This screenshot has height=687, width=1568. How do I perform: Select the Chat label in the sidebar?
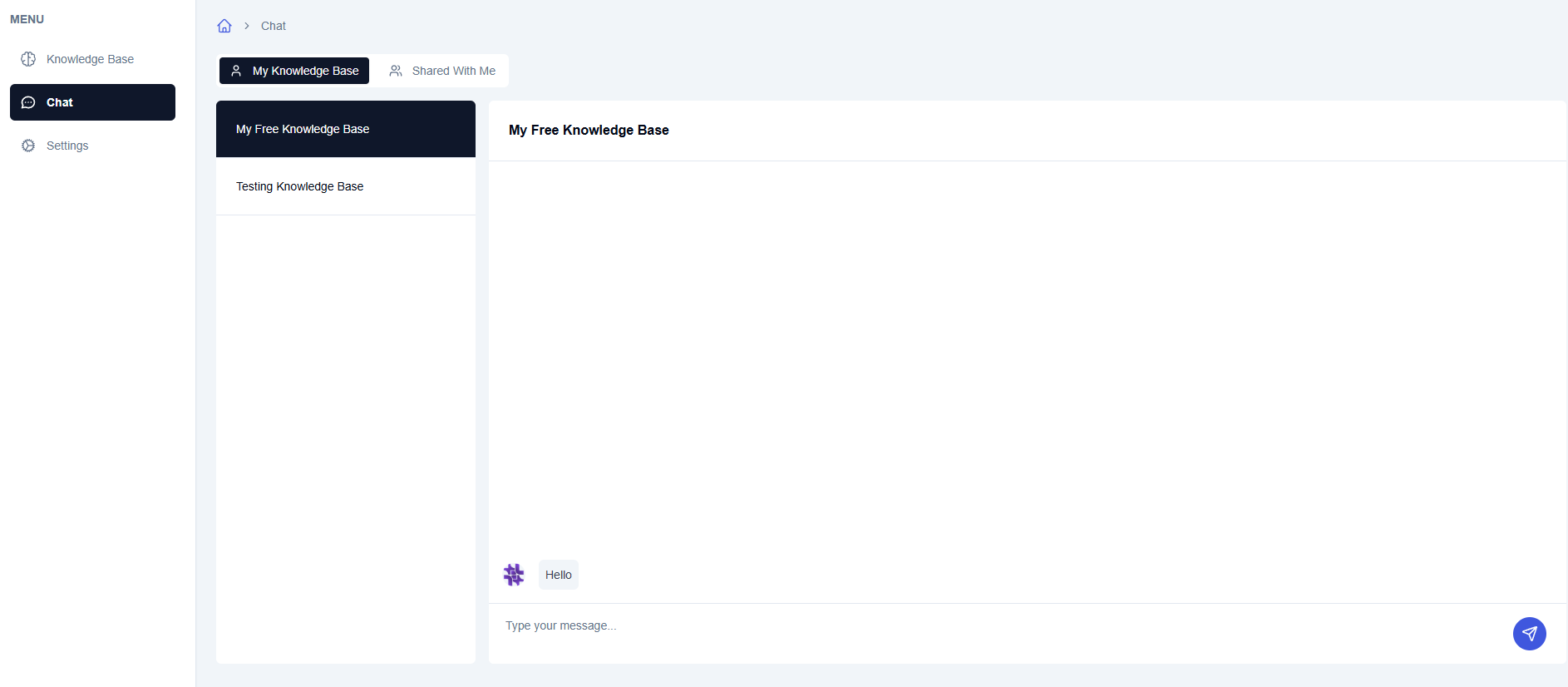pos(60,102)
